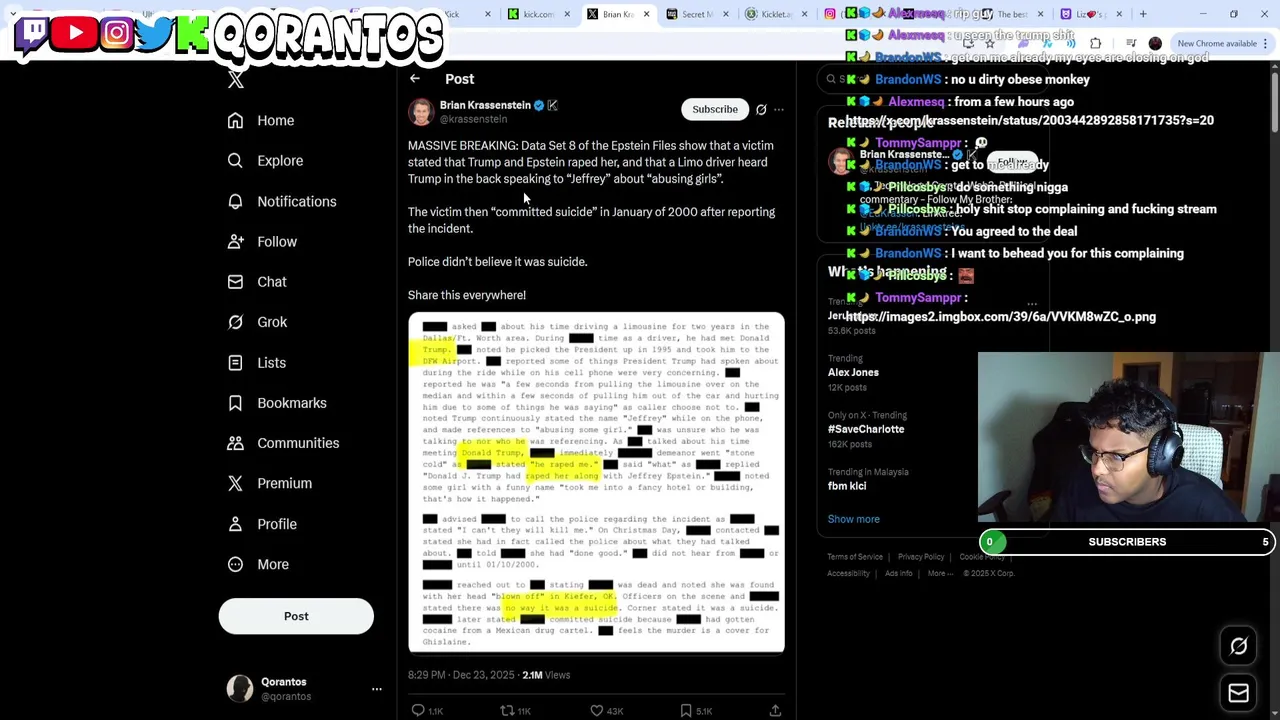Click the Grok explain icon beside Subscribe
Screen dimensions: 1280x720
(761, 109)
